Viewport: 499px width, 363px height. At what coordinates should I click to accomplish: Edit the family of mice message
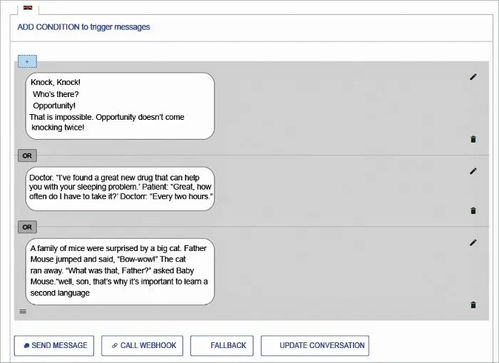tap(473, 243)
